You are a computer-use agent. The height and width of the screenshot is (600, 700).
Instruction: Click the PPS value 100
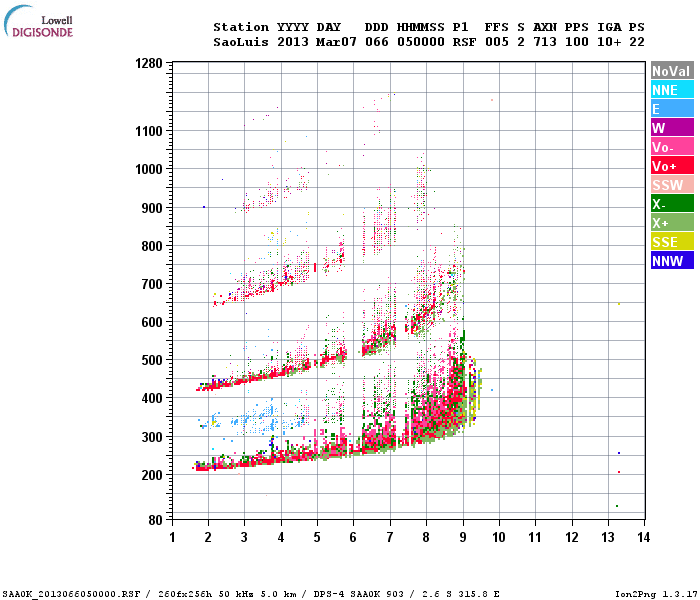pos(577,42)
